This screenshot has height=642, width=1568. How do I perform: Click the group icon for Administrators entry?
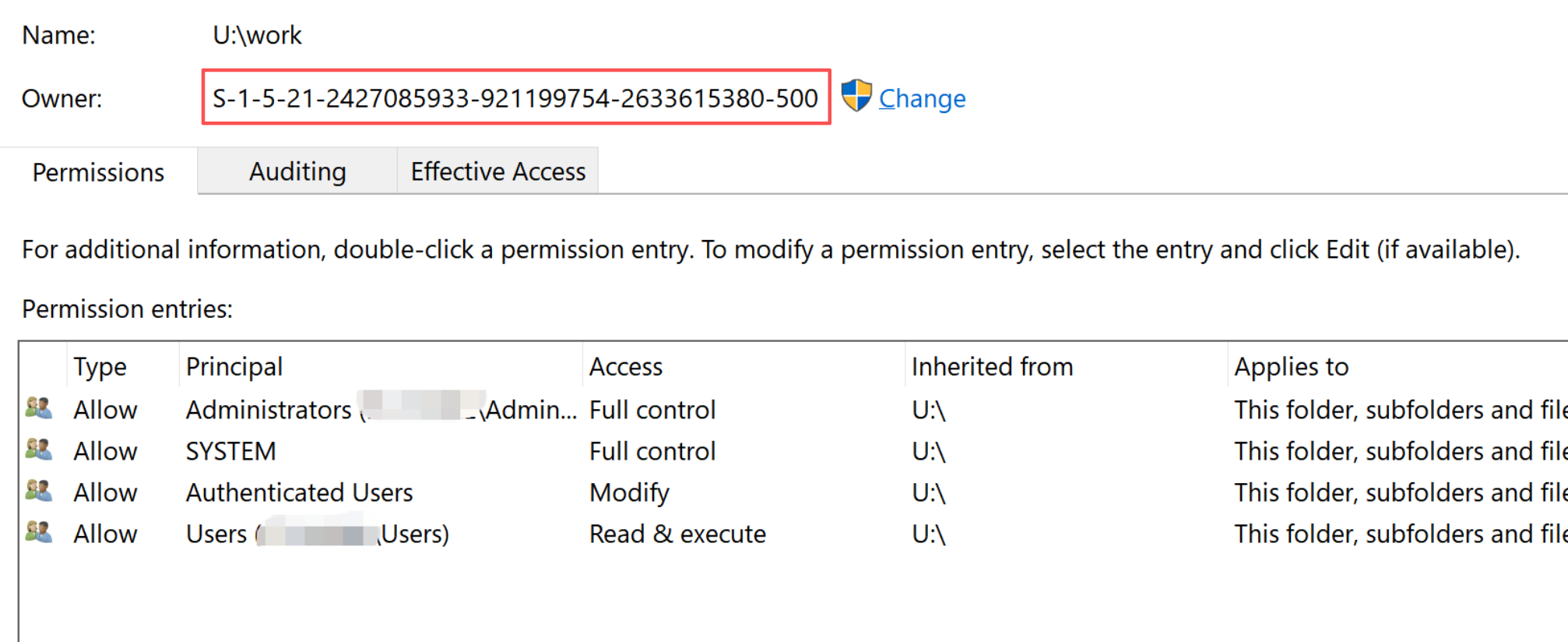pyautogui.click(x=38, y=408)
